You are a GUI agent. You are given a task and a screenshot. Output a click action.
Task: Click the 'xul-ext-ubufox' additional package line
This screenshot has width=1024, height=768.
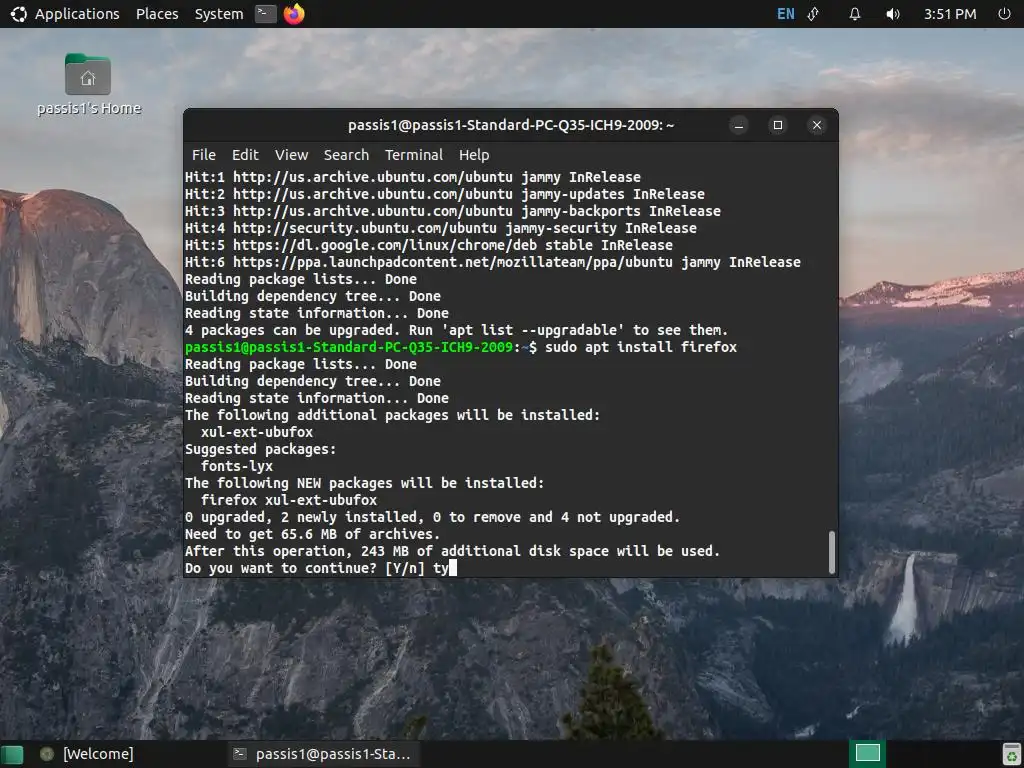tap(257, 432)
